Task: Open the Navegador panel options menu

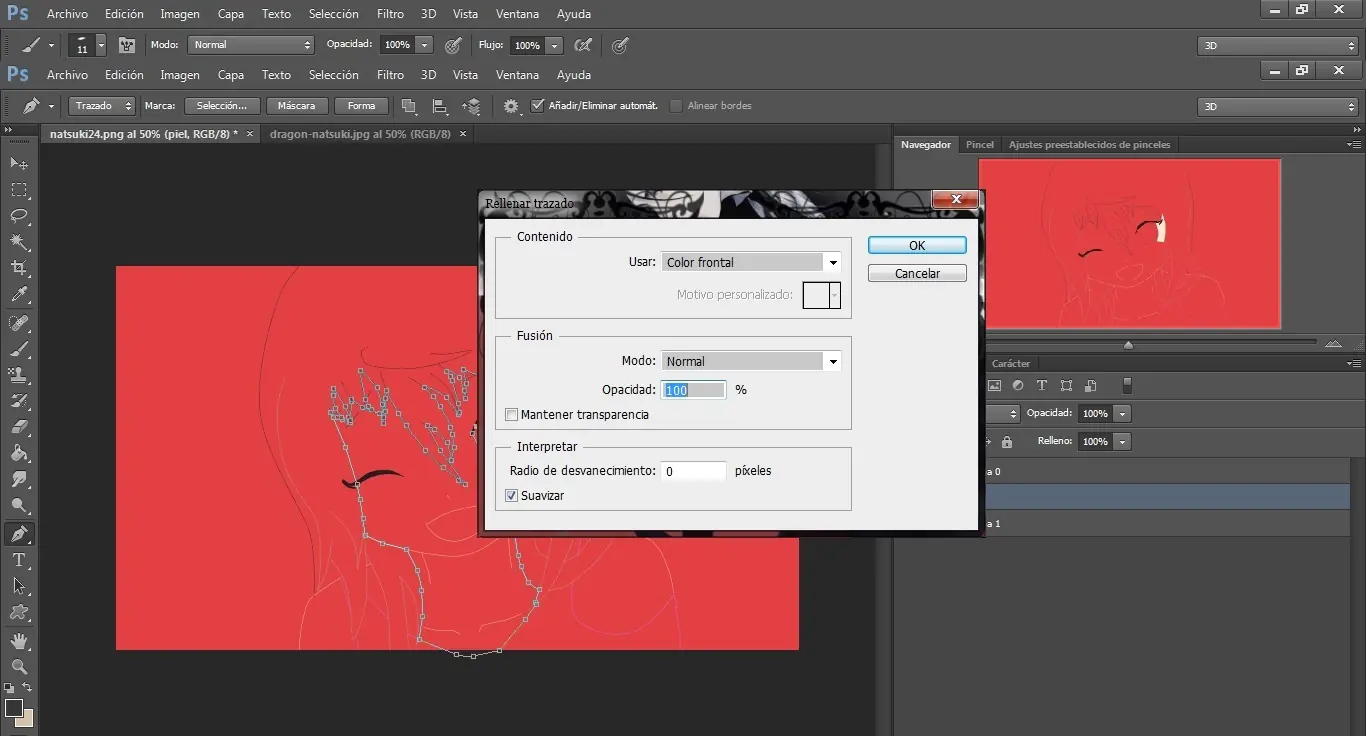Action: click(1353, 145)
